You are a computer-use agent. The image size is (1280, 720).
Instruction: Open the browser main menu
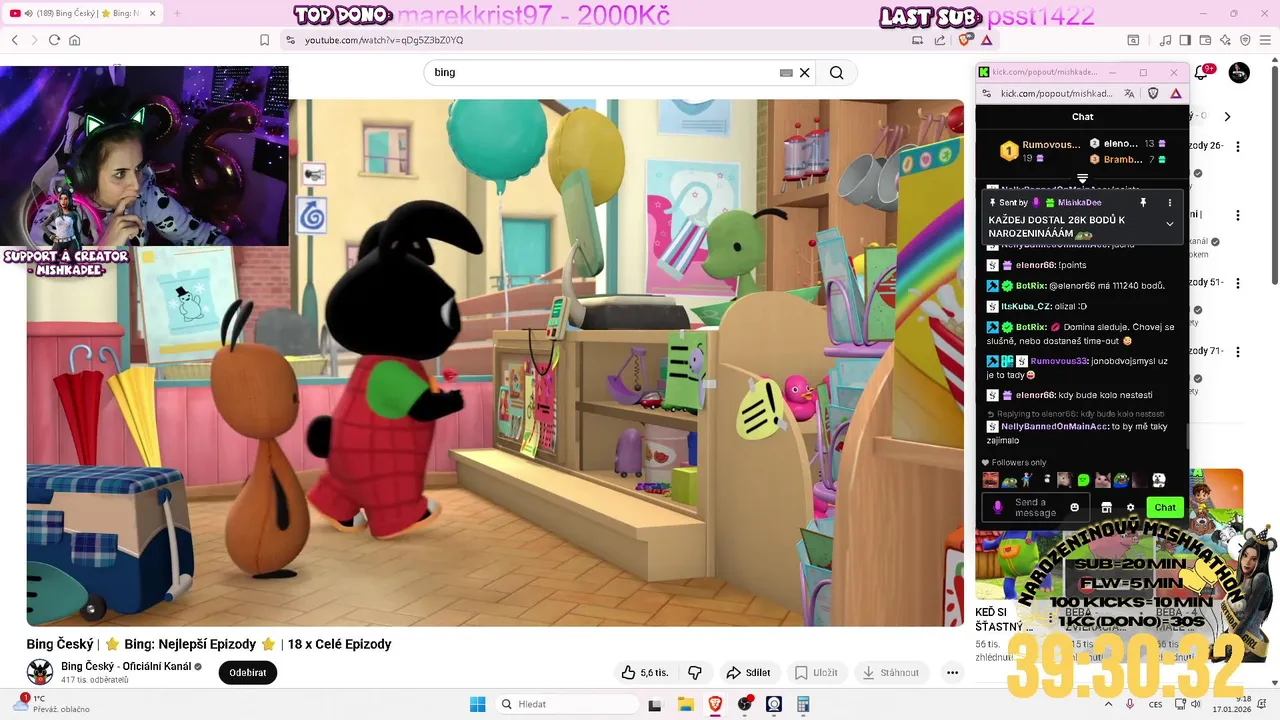1265,40
